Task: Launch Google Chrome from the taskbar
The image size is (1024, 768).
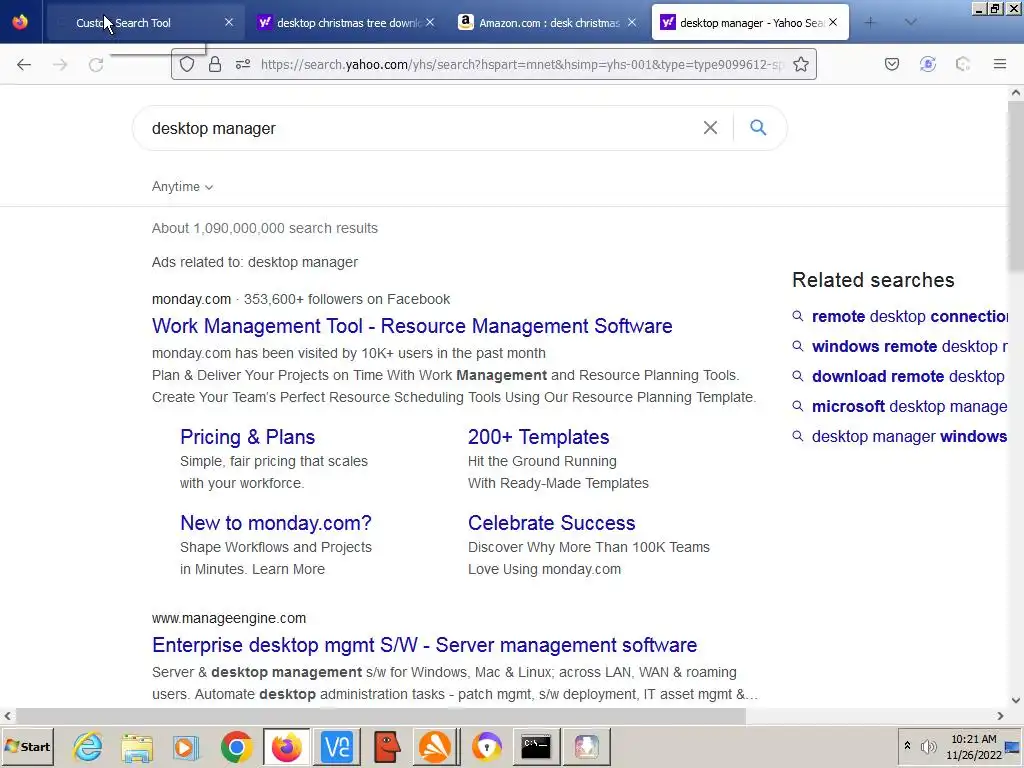Action: click(236, 746)
